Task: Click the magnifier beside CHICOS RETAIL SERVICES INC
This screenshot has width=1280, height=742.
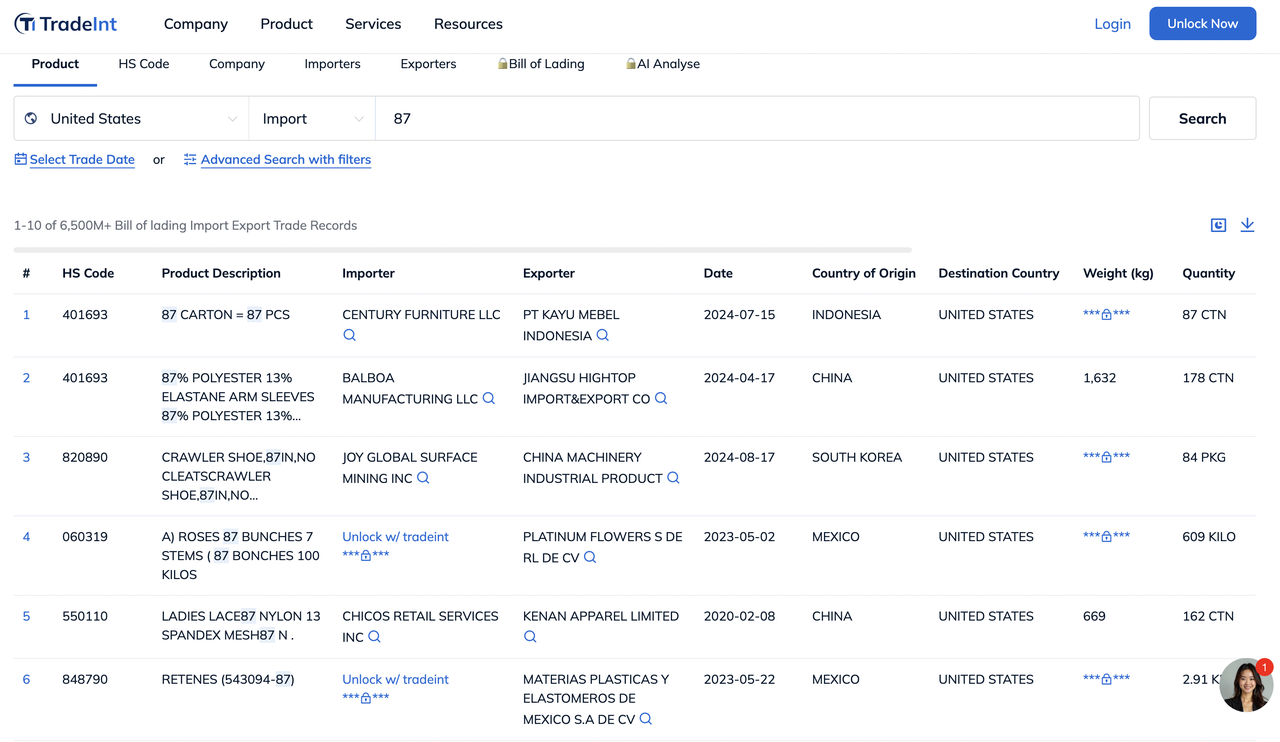Action: click(x=374, y=637)
